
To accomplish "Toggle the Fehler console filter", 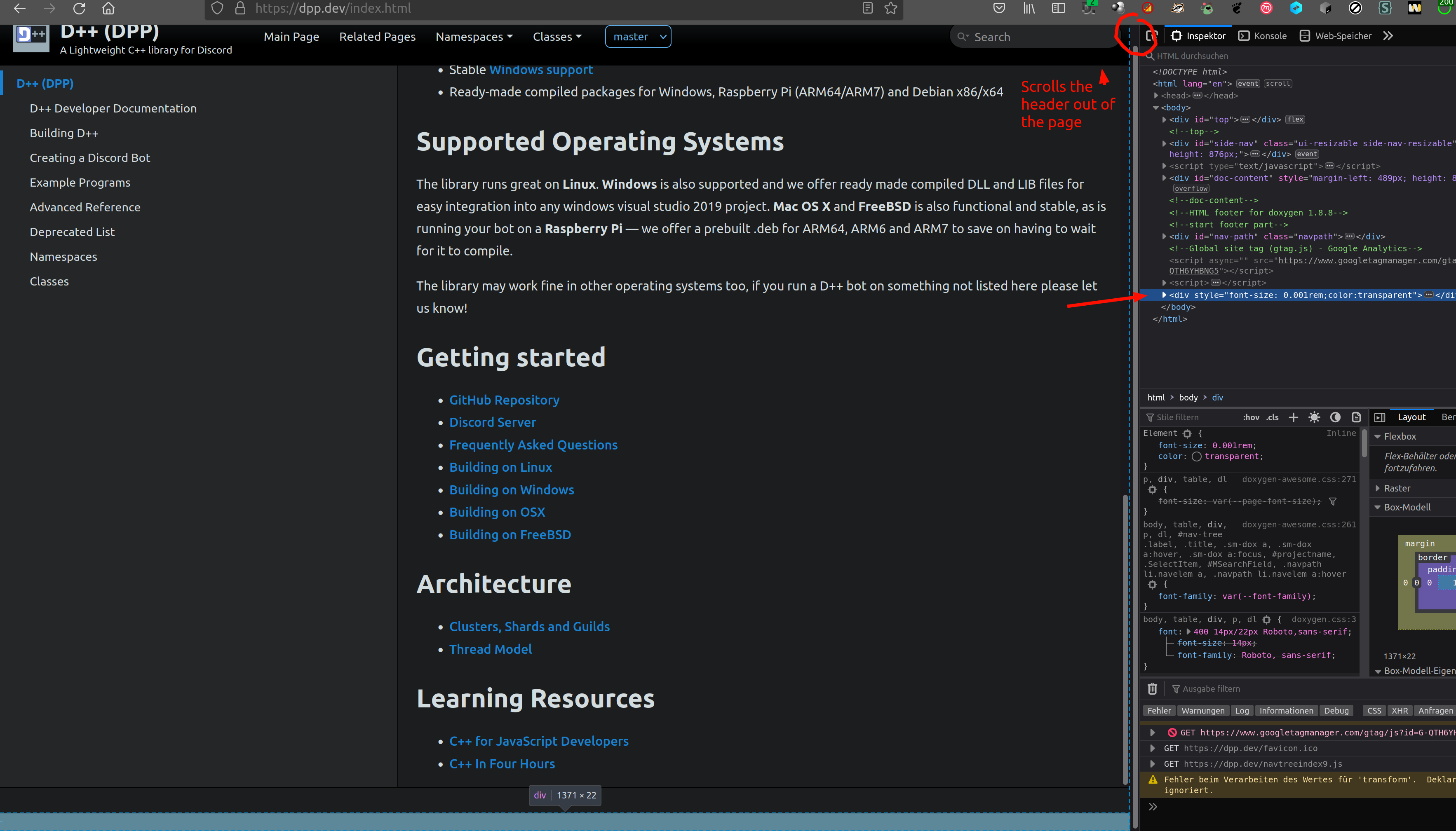I will tap(1158, 711).
